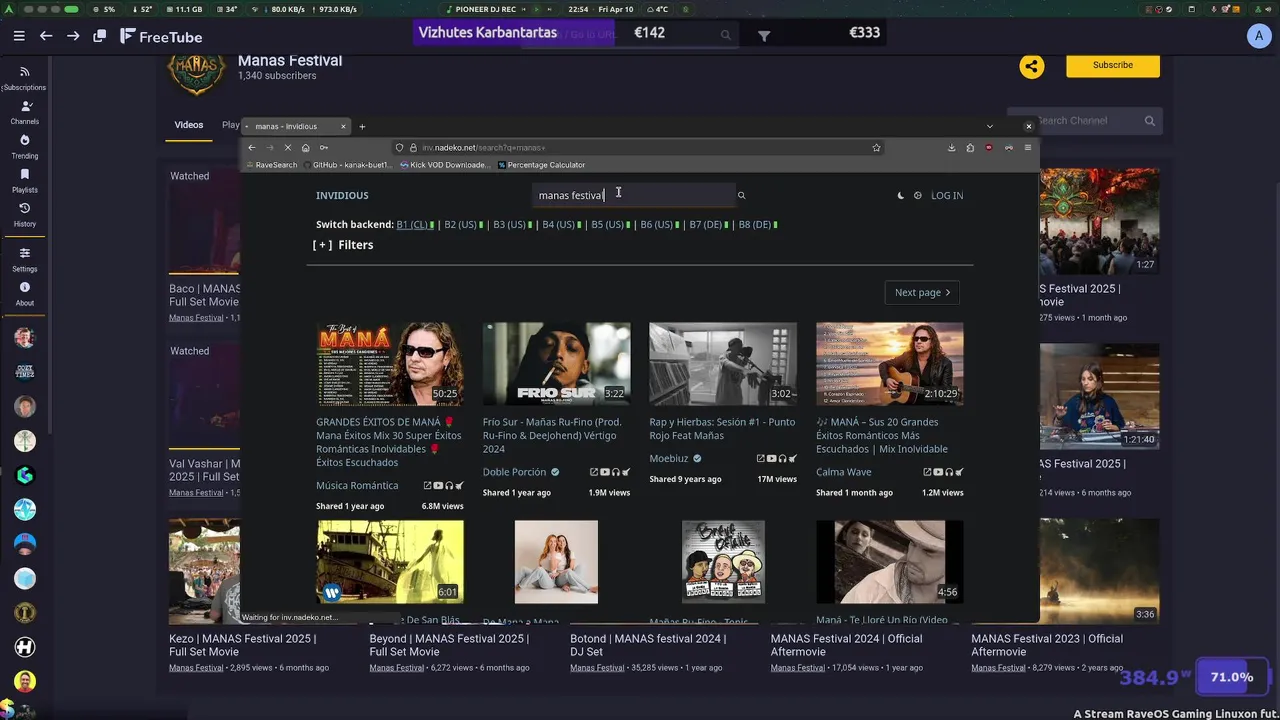Click the FreeTube Search Channel field
The height and width of the screenshot is (720, 1280).
point(1084,121)
